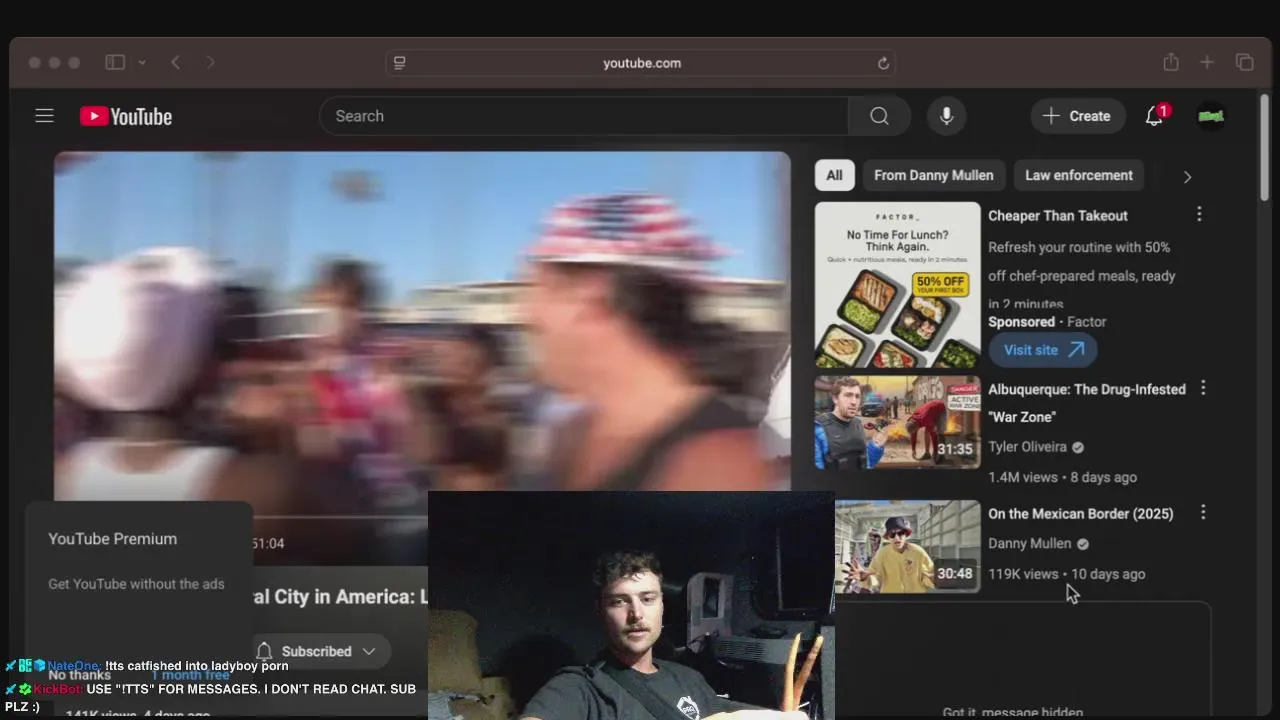Click '119K views • 10 days ago' text
The height and width of the screenshot is (720, 1280).
coord(1066,574)
